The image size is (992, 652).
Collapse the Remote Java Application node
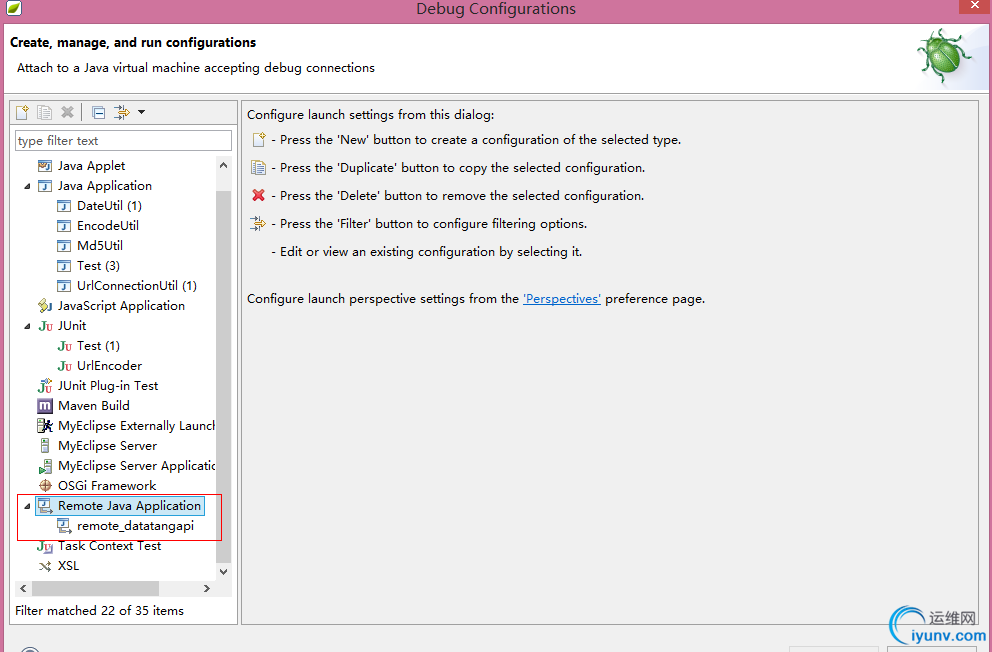click(27, 506)
